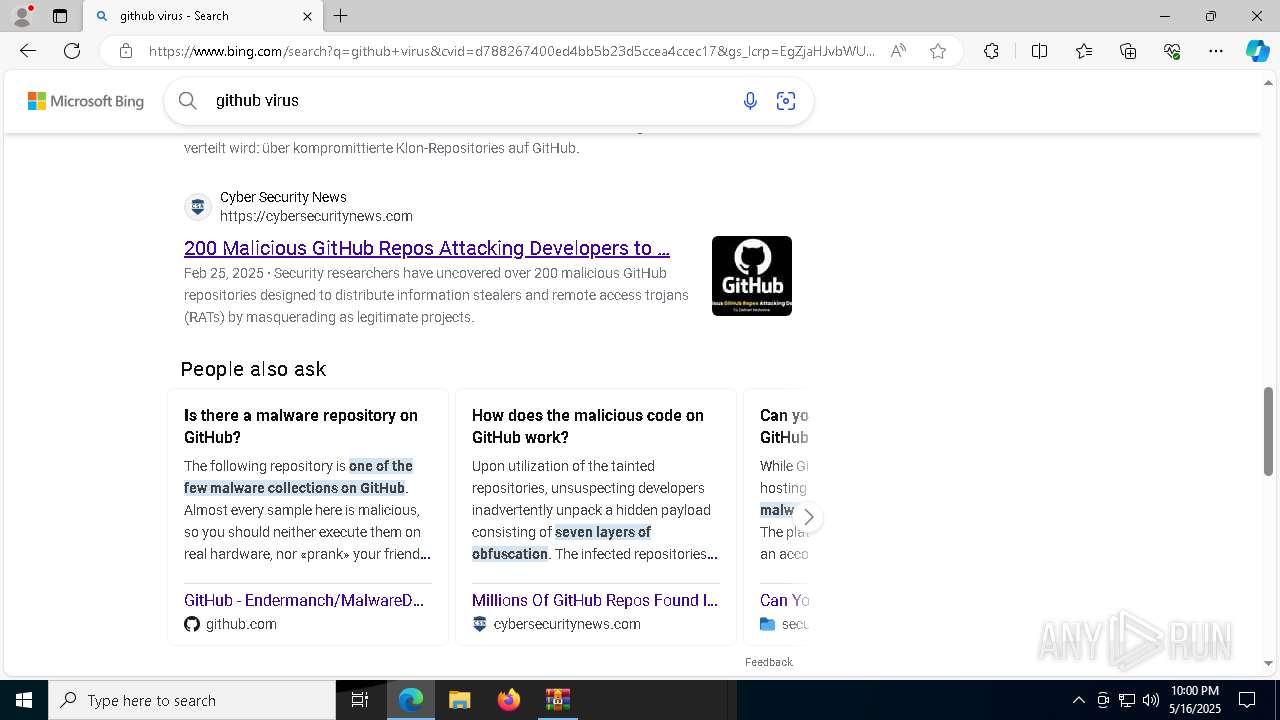
Task: Go to Microsoft Bing home logo
Action: [x=86, y=101]
